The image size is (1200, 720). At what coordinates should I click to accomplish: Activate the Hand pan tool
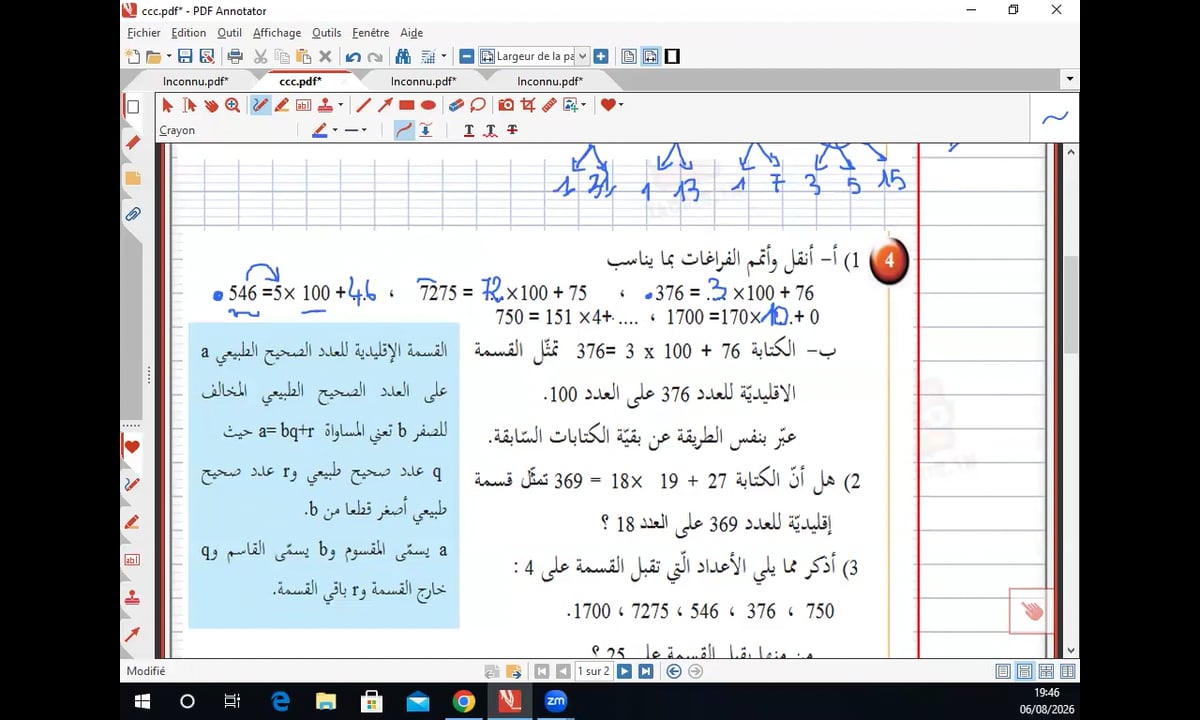(211, 105)
